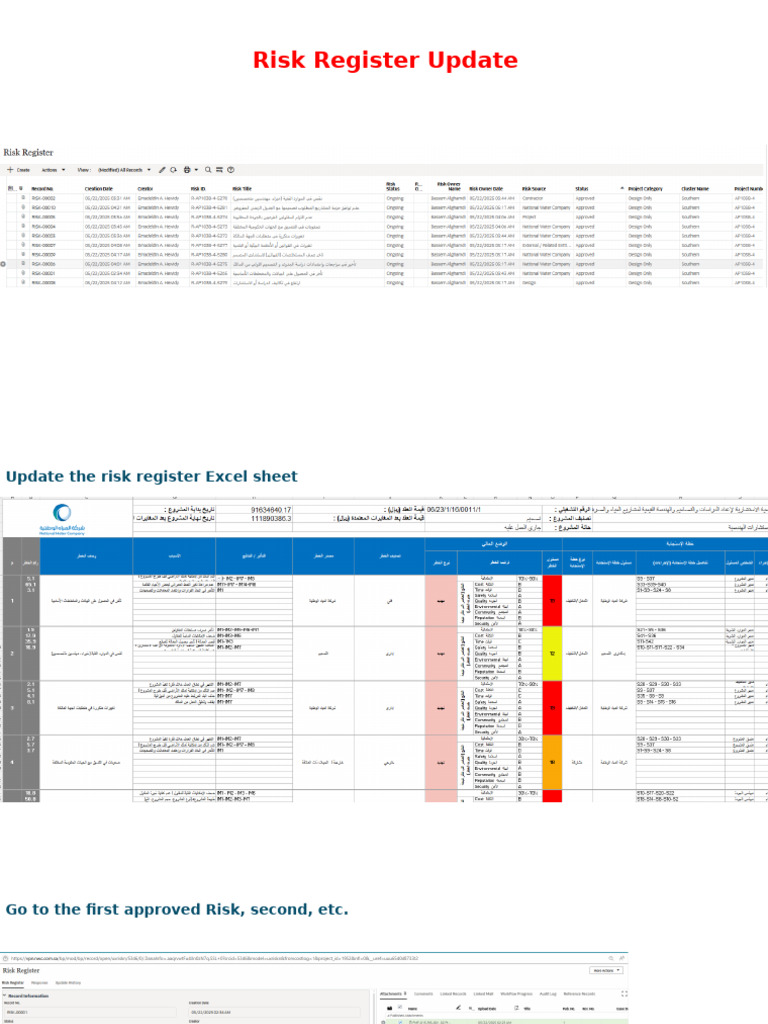Open the Workflow Progress tab
This screenshot has width=768, height=1024.
(x=516, y=994)
